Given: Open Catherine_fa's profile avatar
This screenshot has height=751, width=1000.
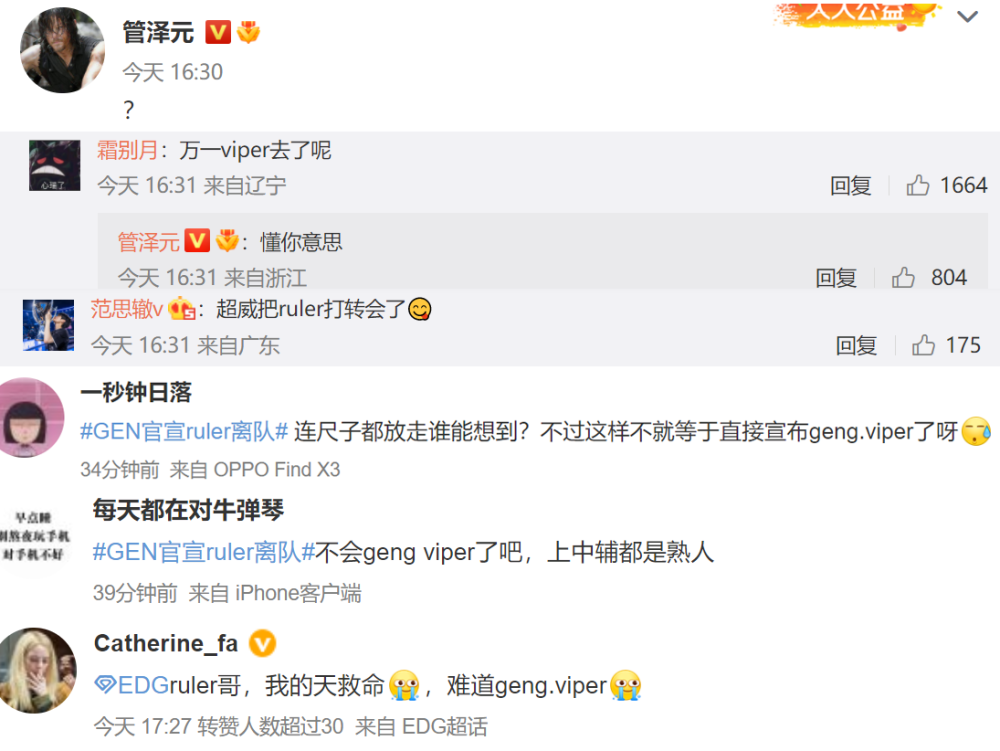Looking at the screenshot, I should [x=37, y=670].
